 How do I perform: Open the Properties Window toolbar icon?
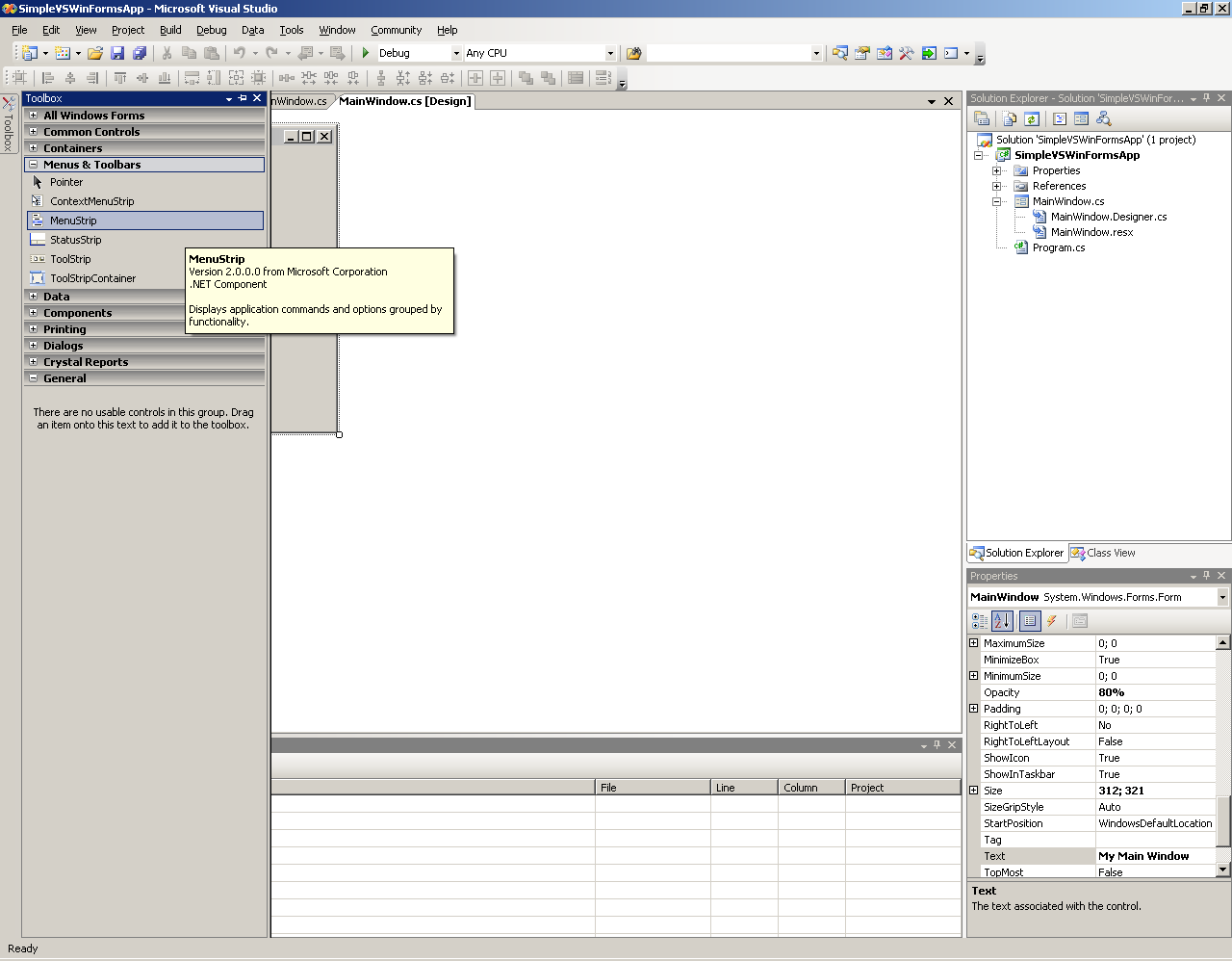point(862,53)
